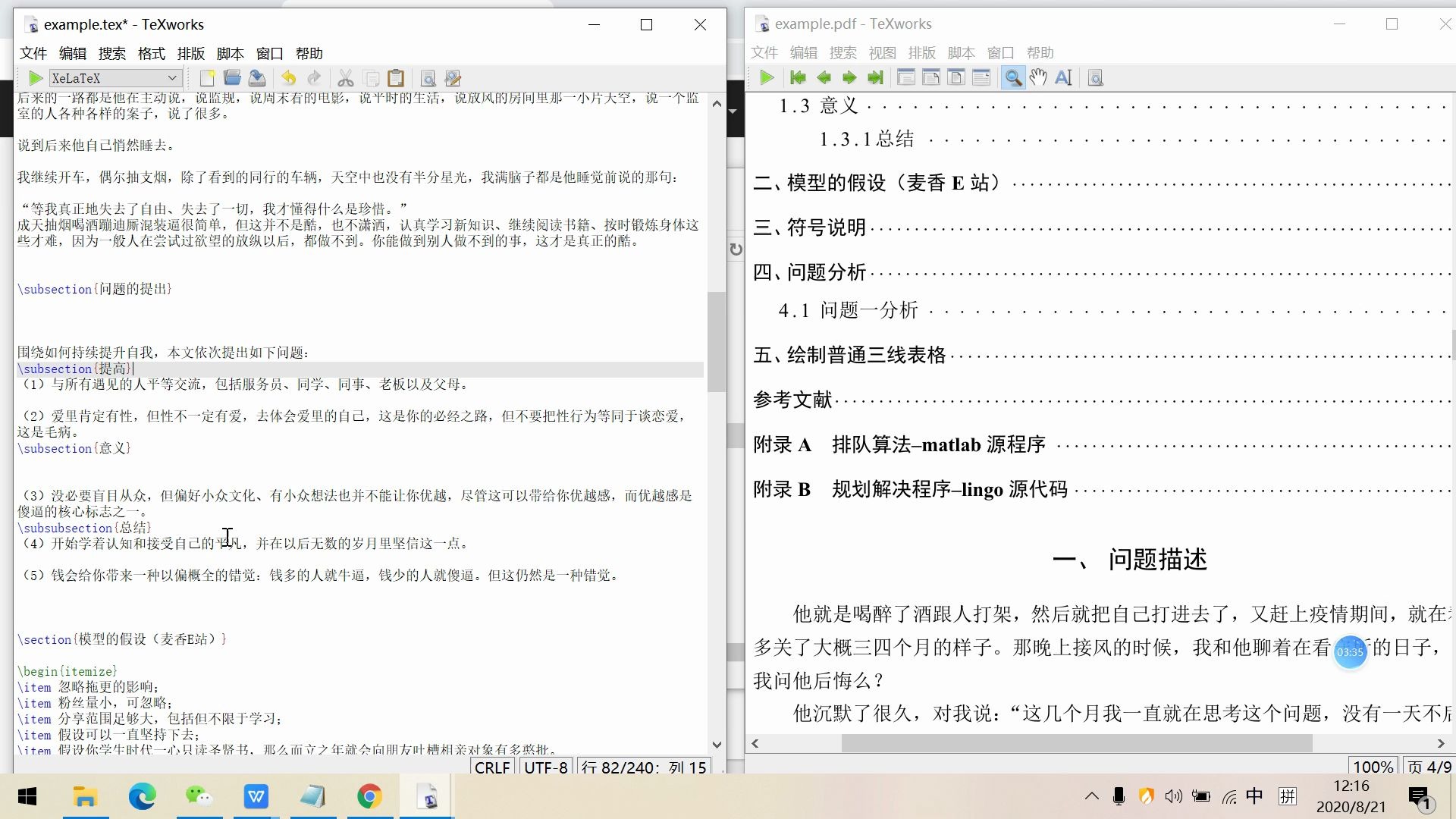Click TOC entry 三、符号说明 in PDF
The height and width of the screenshot is (819, 1456).
810,227
